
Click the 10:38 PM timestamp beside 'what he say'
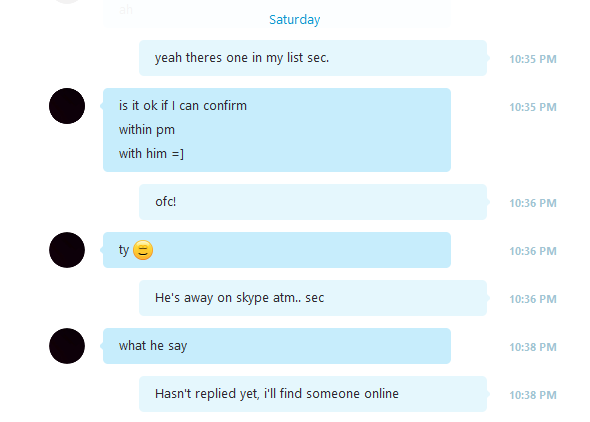pos(533,347)
